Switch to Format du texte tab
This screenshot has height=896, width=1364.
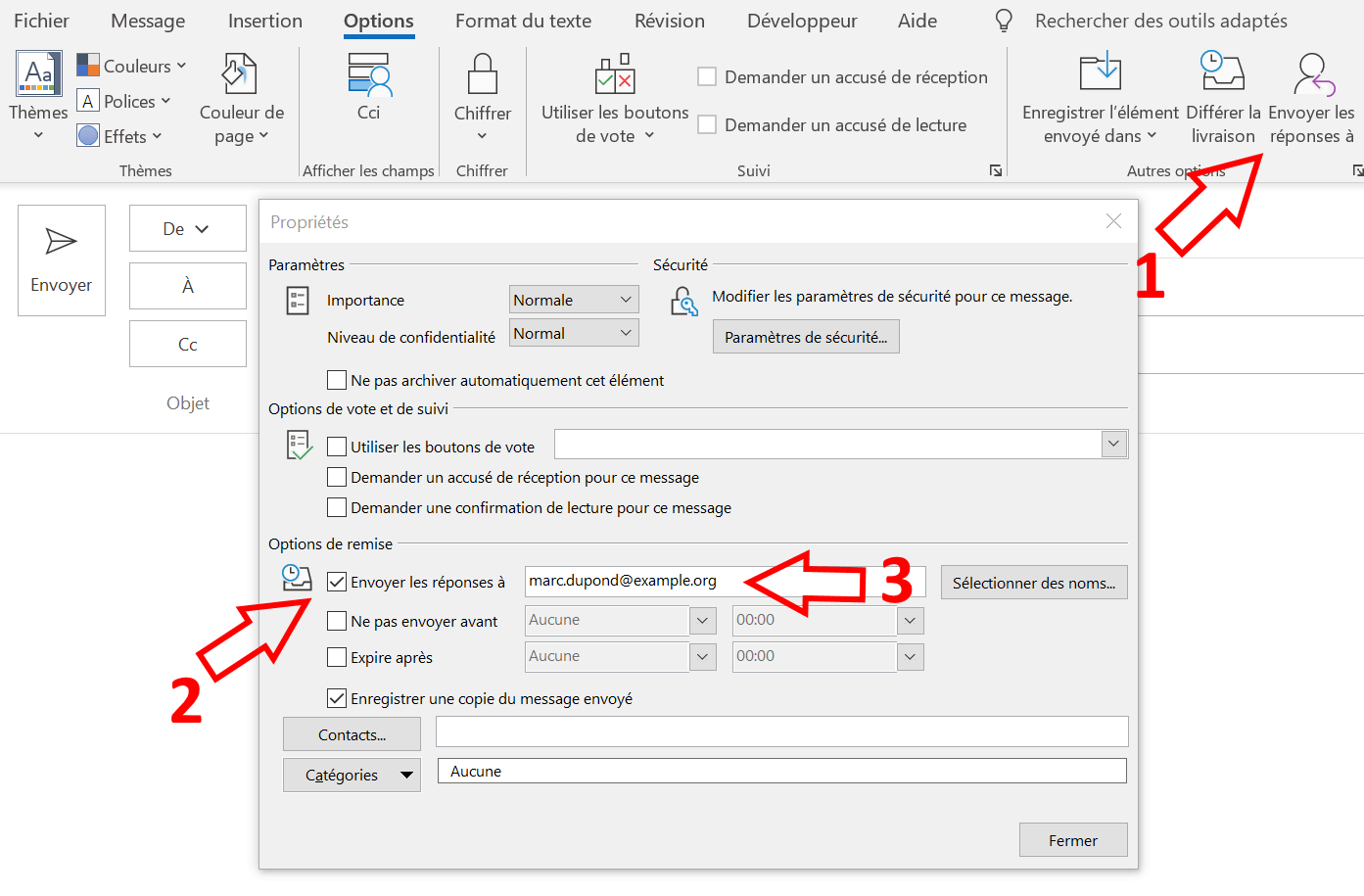coord(523,21)
